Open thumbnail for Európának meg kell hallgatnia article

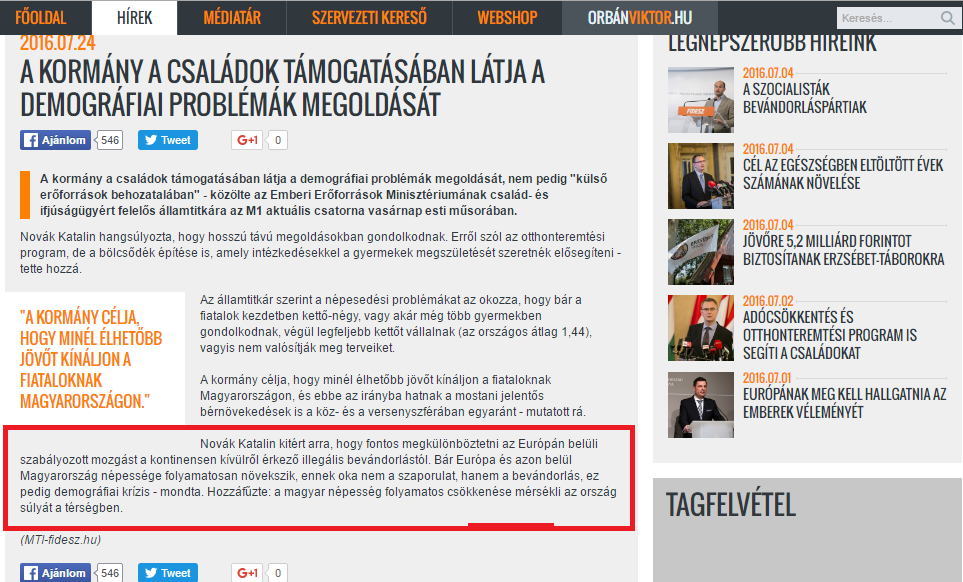click(701, 405)
